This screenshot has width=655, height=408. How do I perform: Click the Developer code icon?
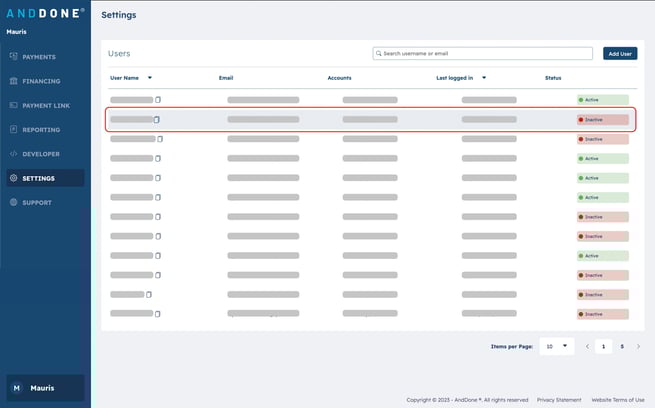[13, 154]
